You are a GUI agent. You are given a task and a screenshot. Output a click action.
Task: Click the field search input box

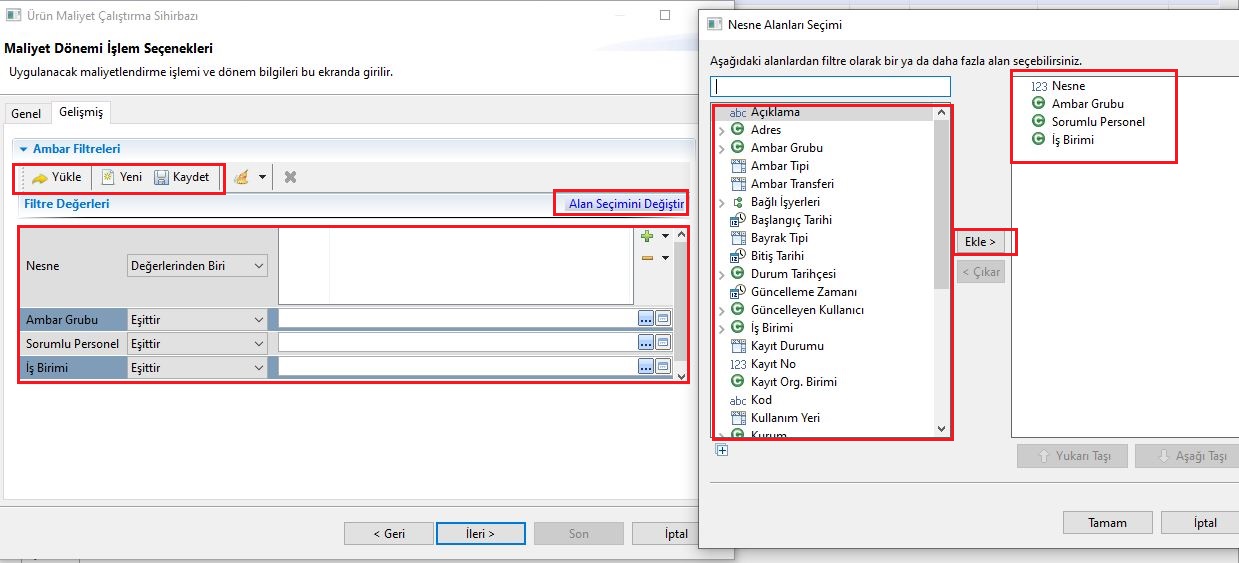tap(830, 87)
